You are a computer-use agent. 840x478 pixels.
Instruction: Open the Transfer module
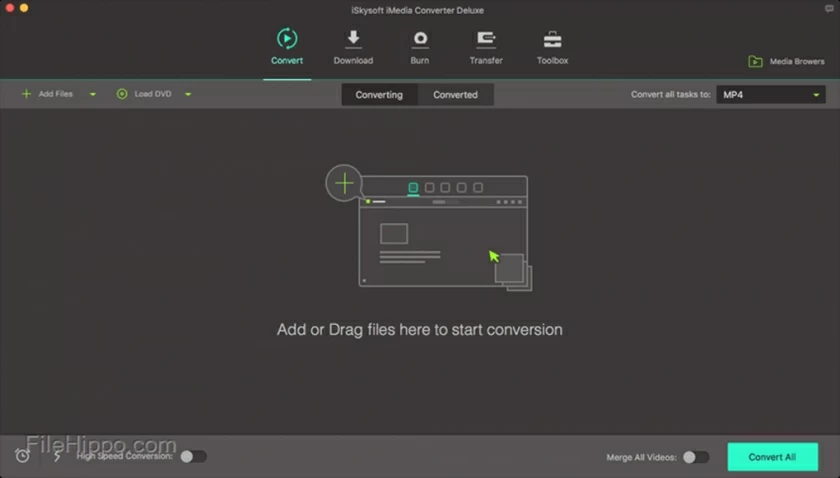tap(486, 47)
